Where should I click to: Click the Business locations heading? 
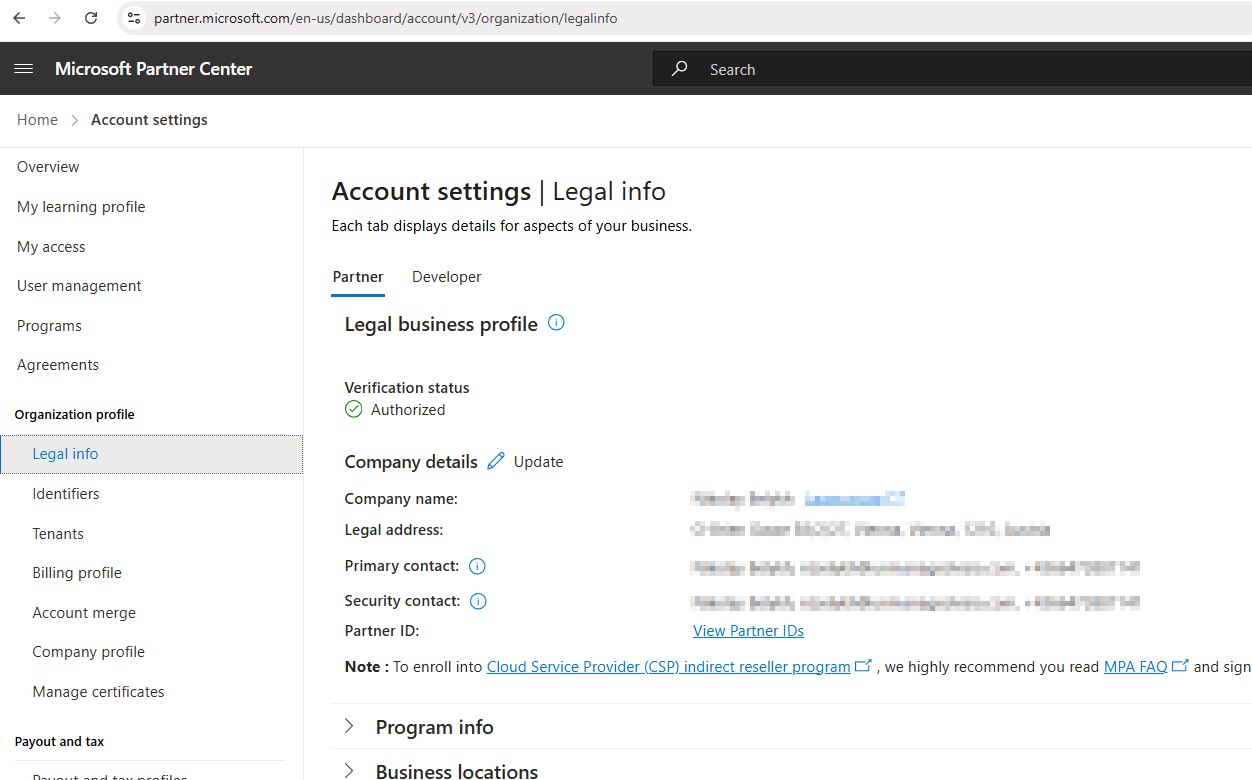[456, 771]
